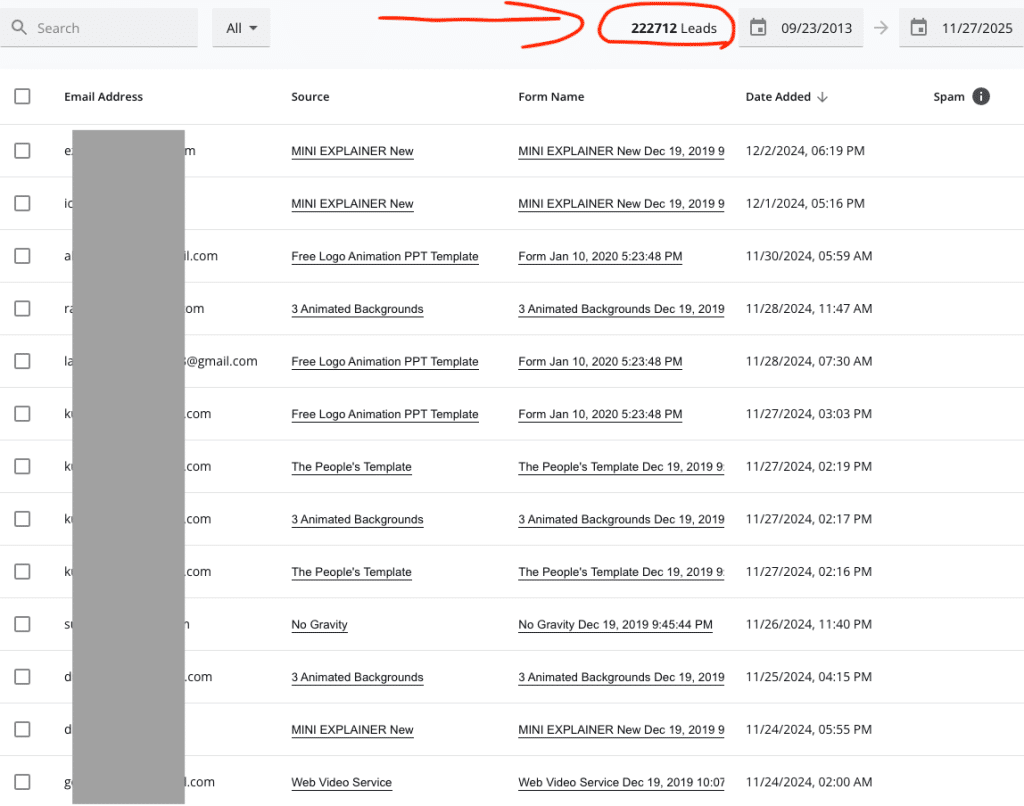Sort by Date Added column header
The height and width of the screenshot is (806, 1024).
(778, 97)
